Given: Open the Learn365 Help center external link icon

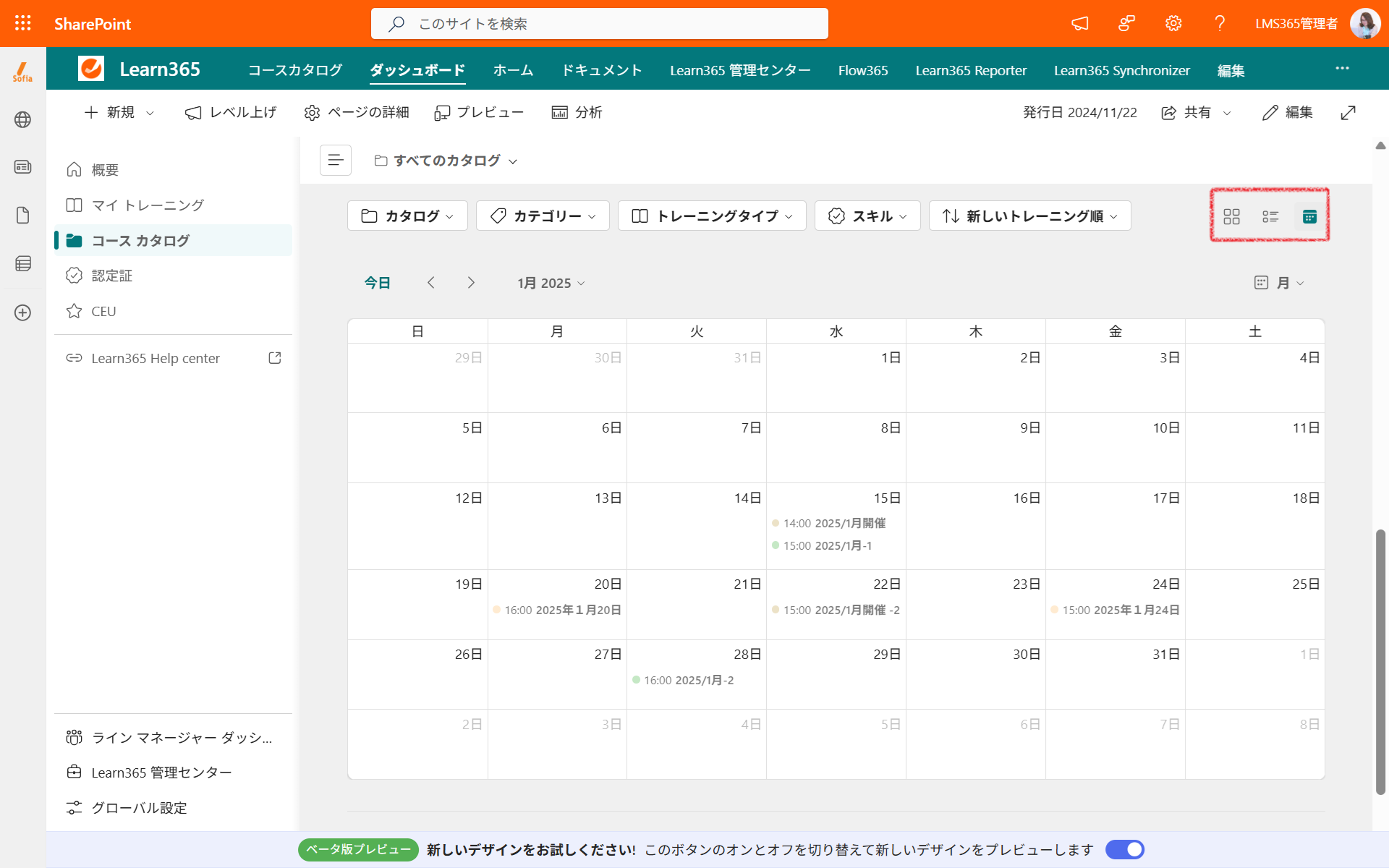Looking at the screenshot, I should (x=275, y=358).
